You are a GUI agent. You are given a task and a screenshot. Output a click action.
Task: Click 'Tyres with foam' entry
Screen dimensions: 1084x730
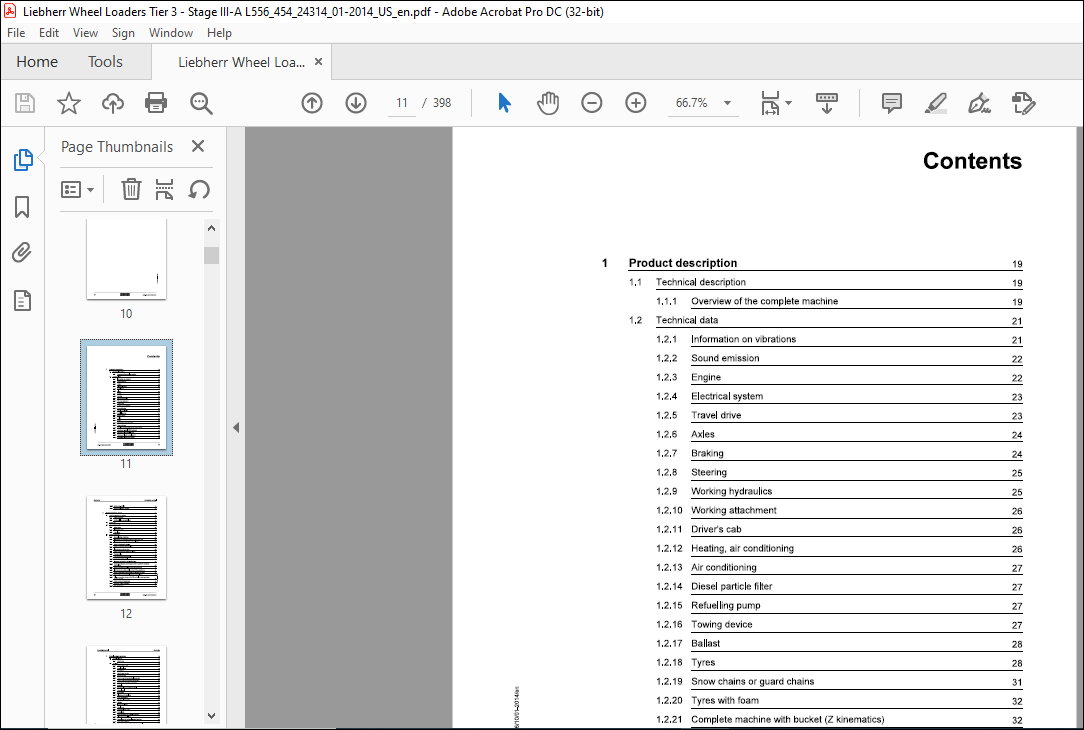(725, 700)
